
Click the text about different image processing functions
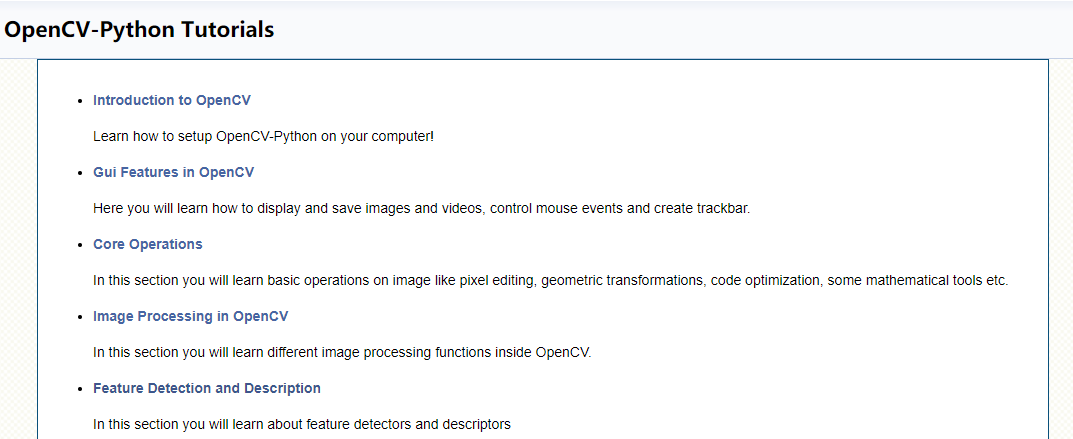(x=342, y=352)
